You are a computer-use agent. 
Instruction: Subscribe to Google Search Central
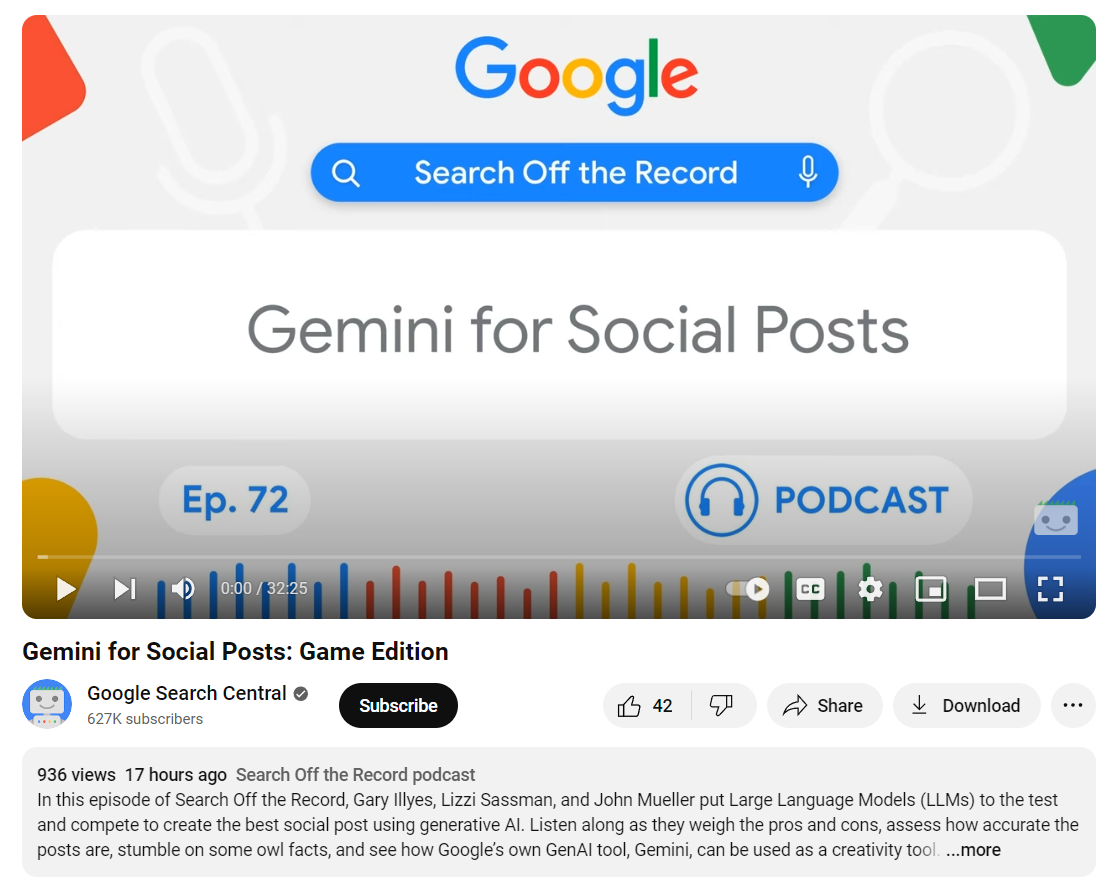click(x=398, y=705)
